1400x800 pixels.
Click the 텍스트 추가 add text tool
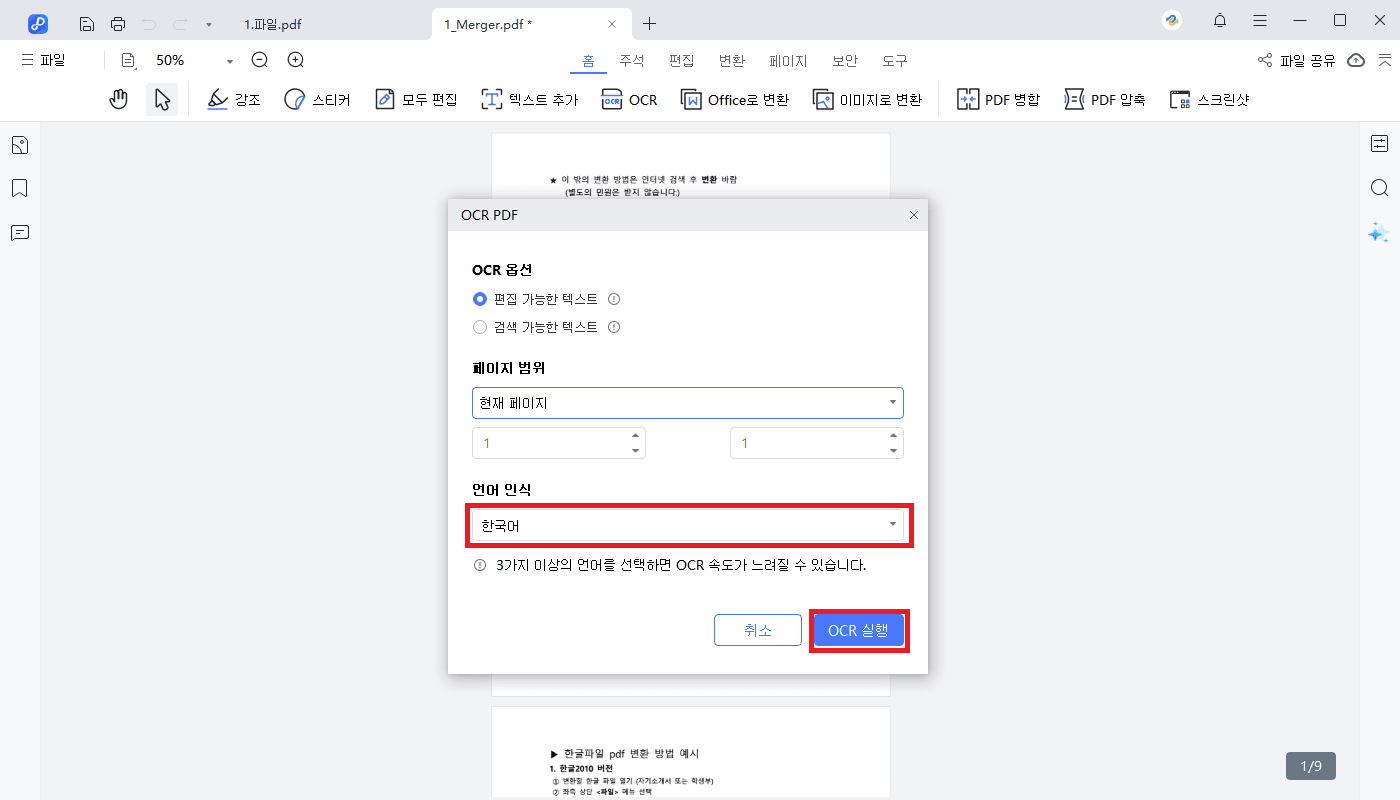point(529,100)
